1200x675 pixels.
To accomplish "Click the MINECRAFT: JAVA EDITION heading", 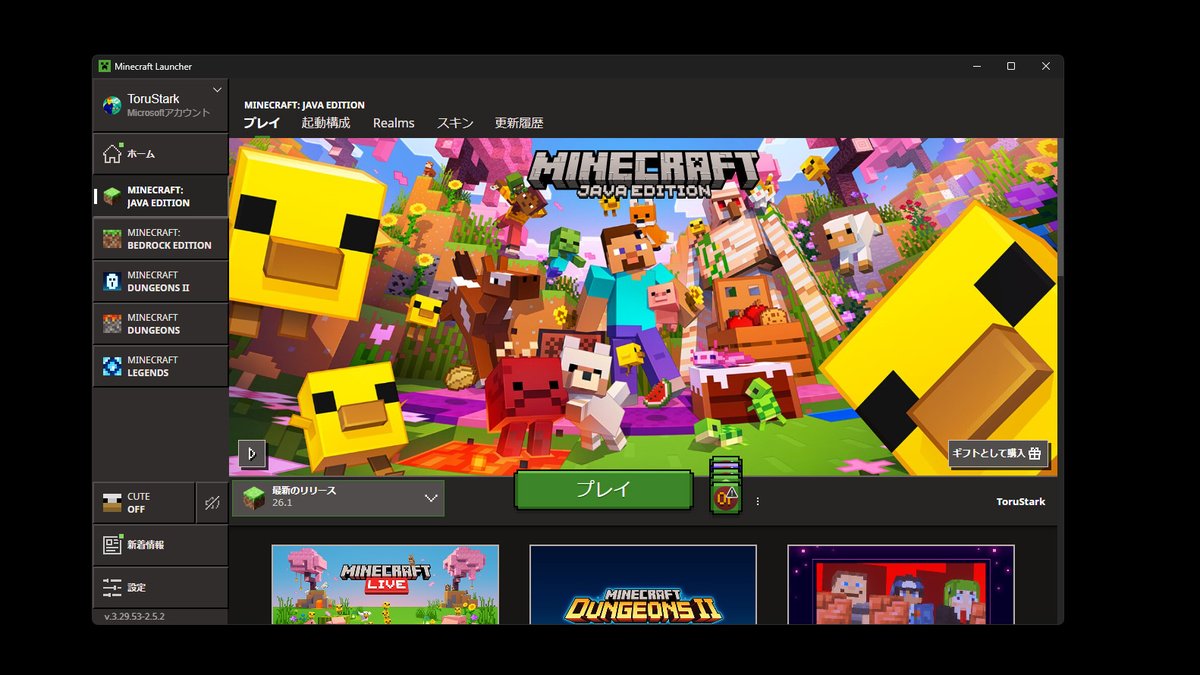I will pos(304,105).
